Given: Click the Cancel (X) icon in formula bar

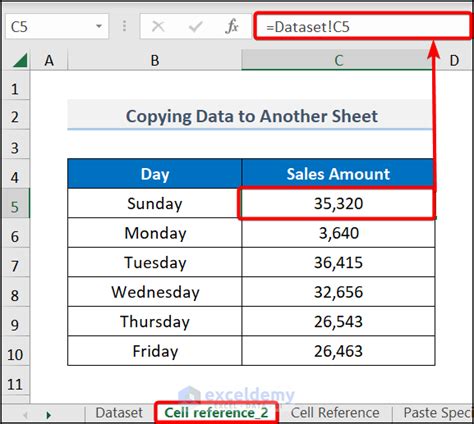Looking at the screenshot, I should [158, 26].
